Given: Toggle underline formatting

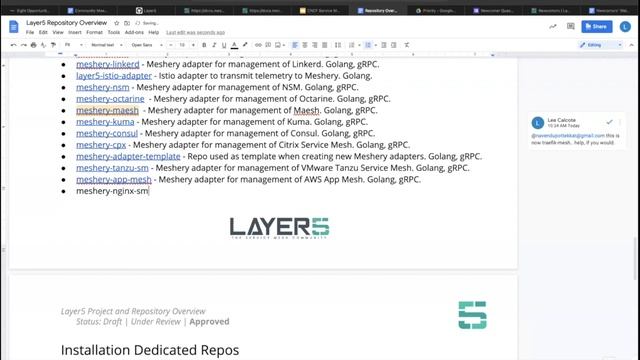Looking at the screenshot, I should (x=224, y=45).
